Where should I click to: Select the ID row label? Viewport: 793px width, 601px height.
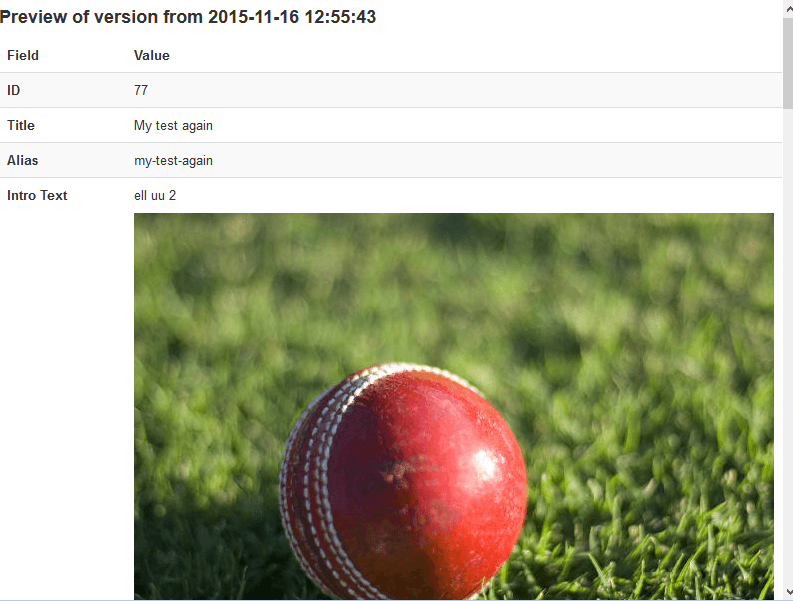click(14, 90)
